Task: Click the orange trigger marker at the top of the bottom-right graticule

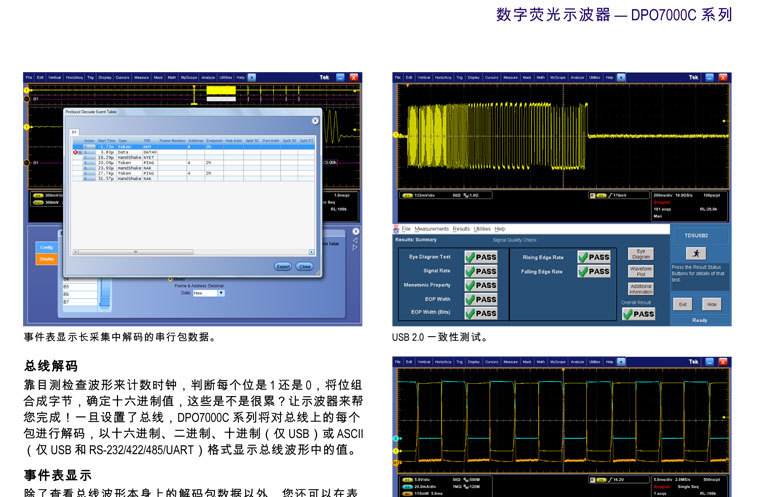Action: [563, 370]
